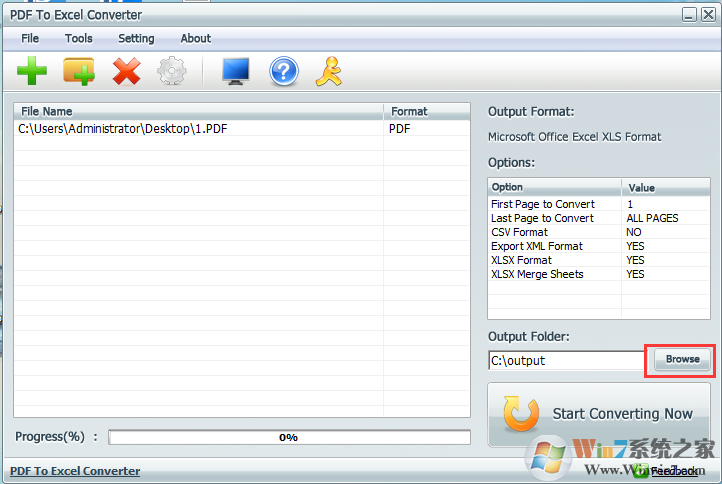Click the Format column header
Screen dimensions: 722x484
tap(427, 111)
